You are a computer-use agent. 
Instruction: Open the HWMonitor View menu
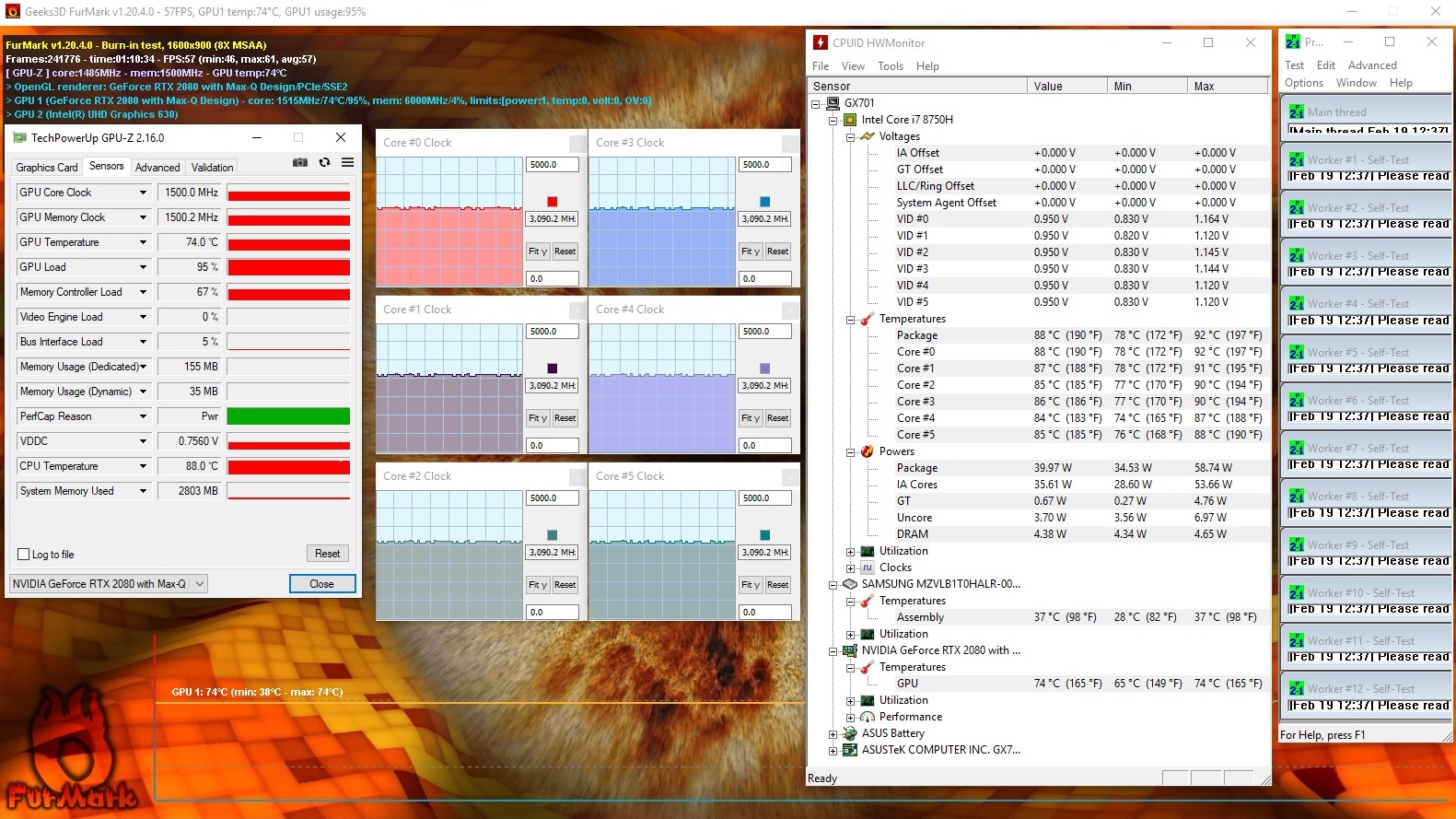click(x=853, y=66)
